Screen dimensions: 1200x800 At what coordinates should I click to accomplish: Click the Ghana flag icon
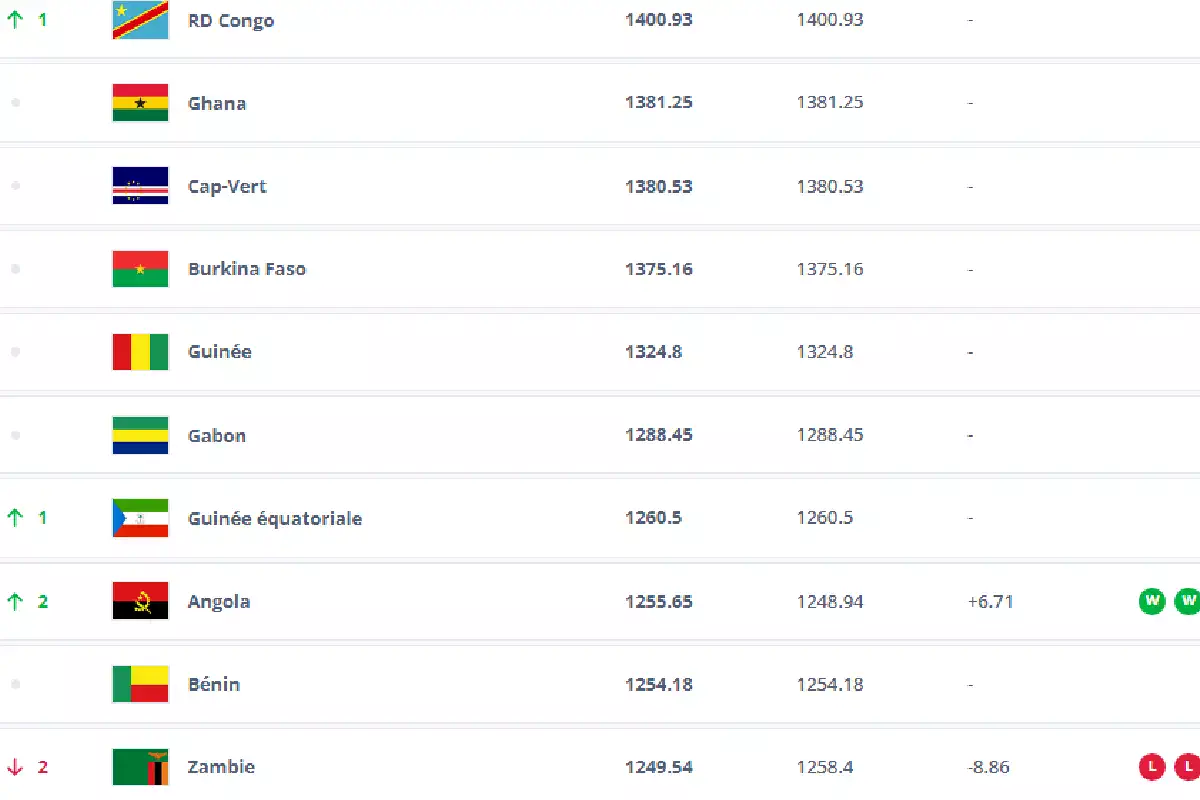140,103
